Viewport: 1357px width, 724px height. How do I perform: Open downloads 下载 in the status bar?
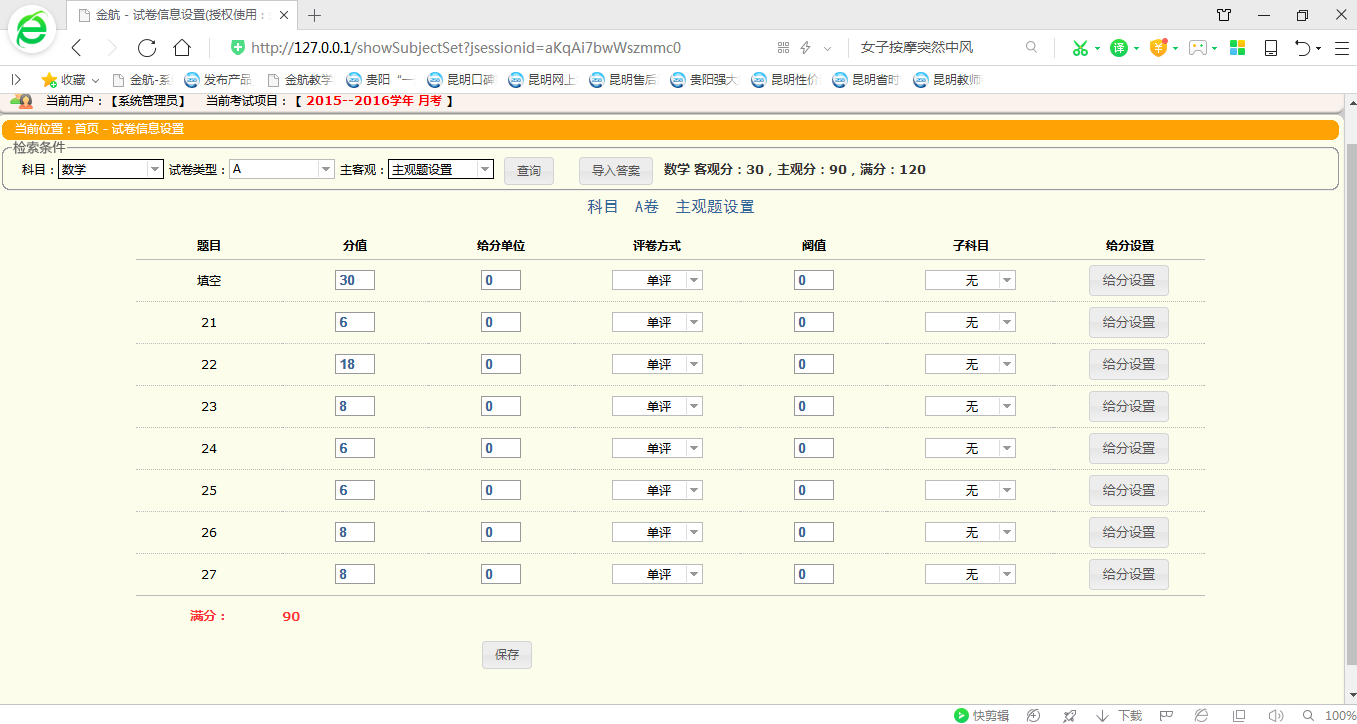[x=1119, y=715]
